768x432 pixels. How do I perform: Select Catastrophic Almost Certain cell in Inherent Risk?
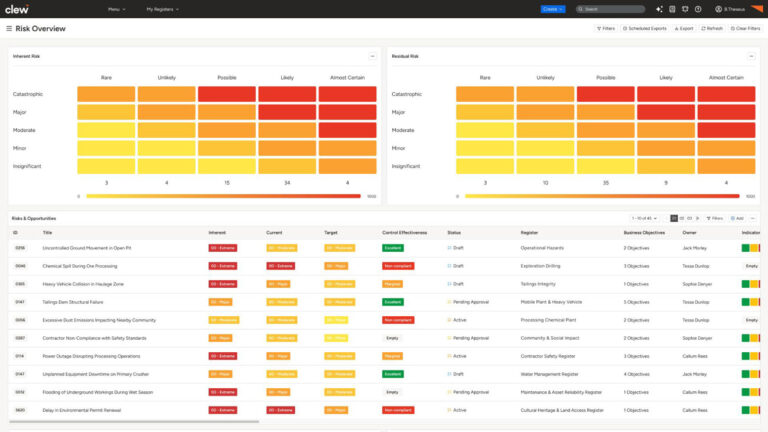[347, 94]
